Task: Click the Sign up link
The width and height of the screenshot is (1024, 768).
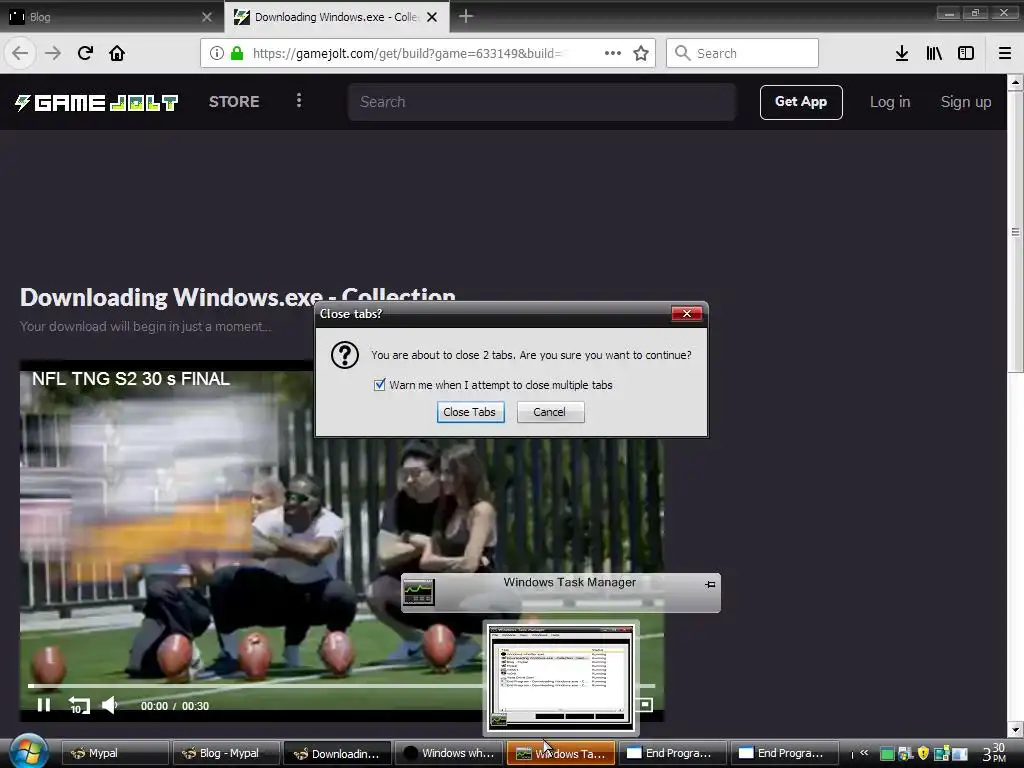Action: tap(965, 102)
